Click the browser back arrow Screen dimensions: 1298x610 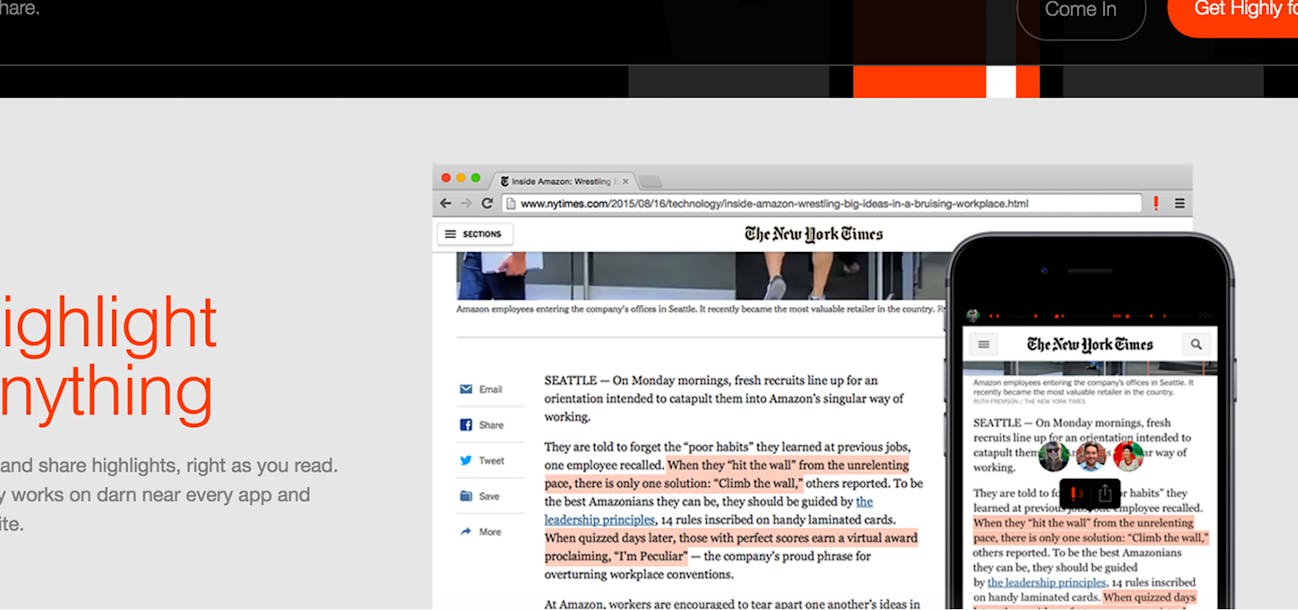click(x=446, y=203)
